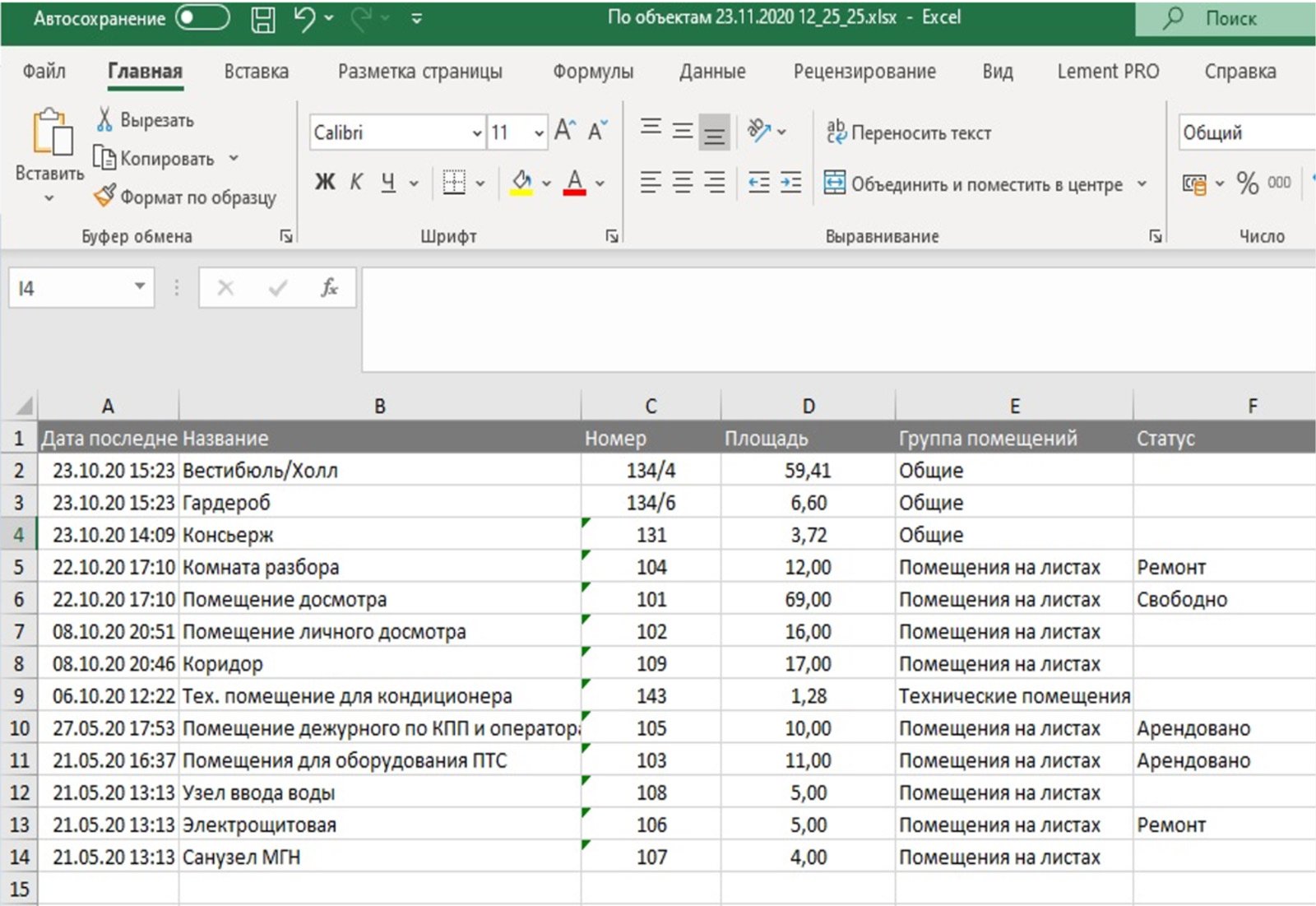
Task: Align cell text left
Action: tap(651, 182)
